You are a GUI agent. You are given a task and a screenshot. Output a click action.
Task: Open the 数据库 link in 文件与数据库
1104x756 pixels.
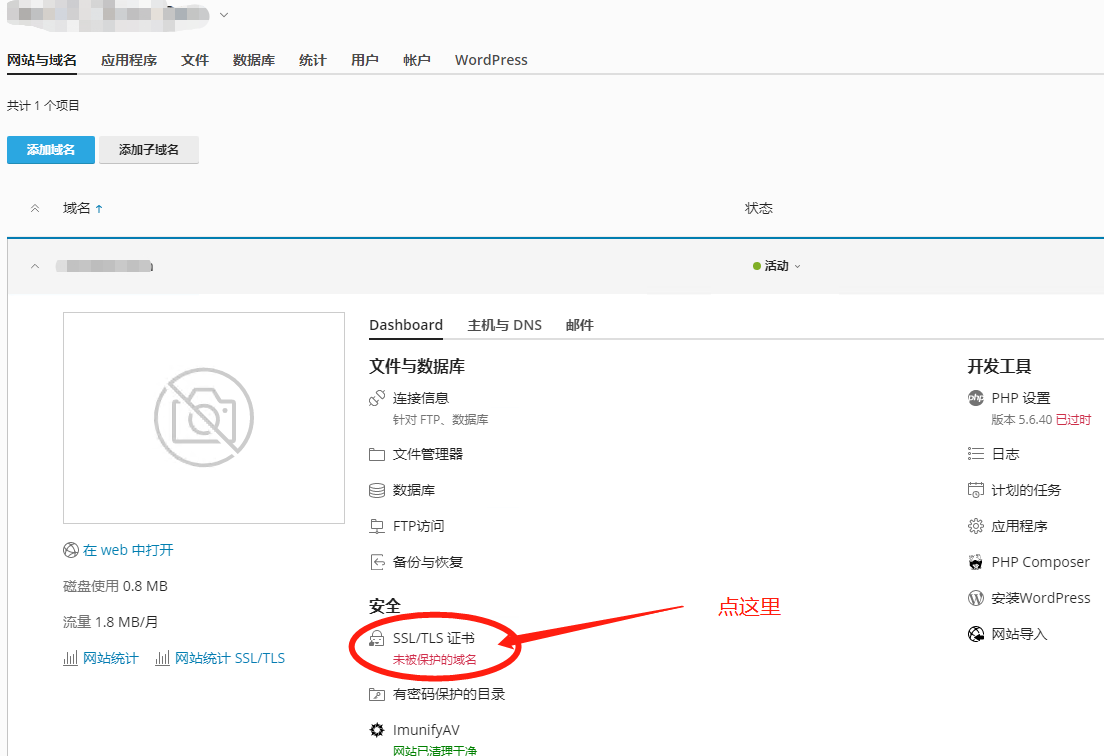[x=414, y=491]
